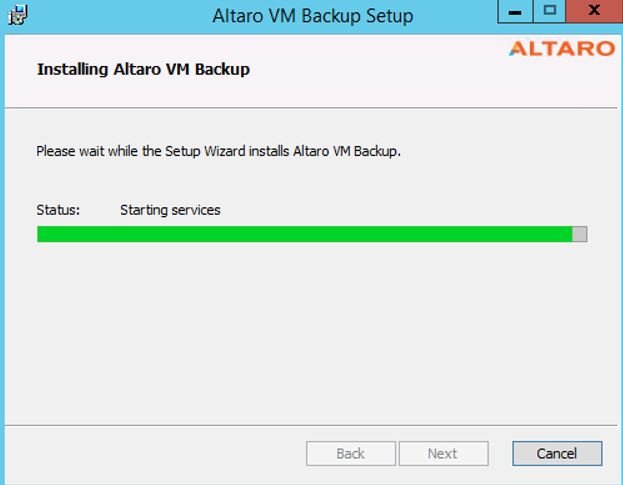Click the installer icon in the title bar
The height and width of the screenshot is (485, 623).
point(17,15)
